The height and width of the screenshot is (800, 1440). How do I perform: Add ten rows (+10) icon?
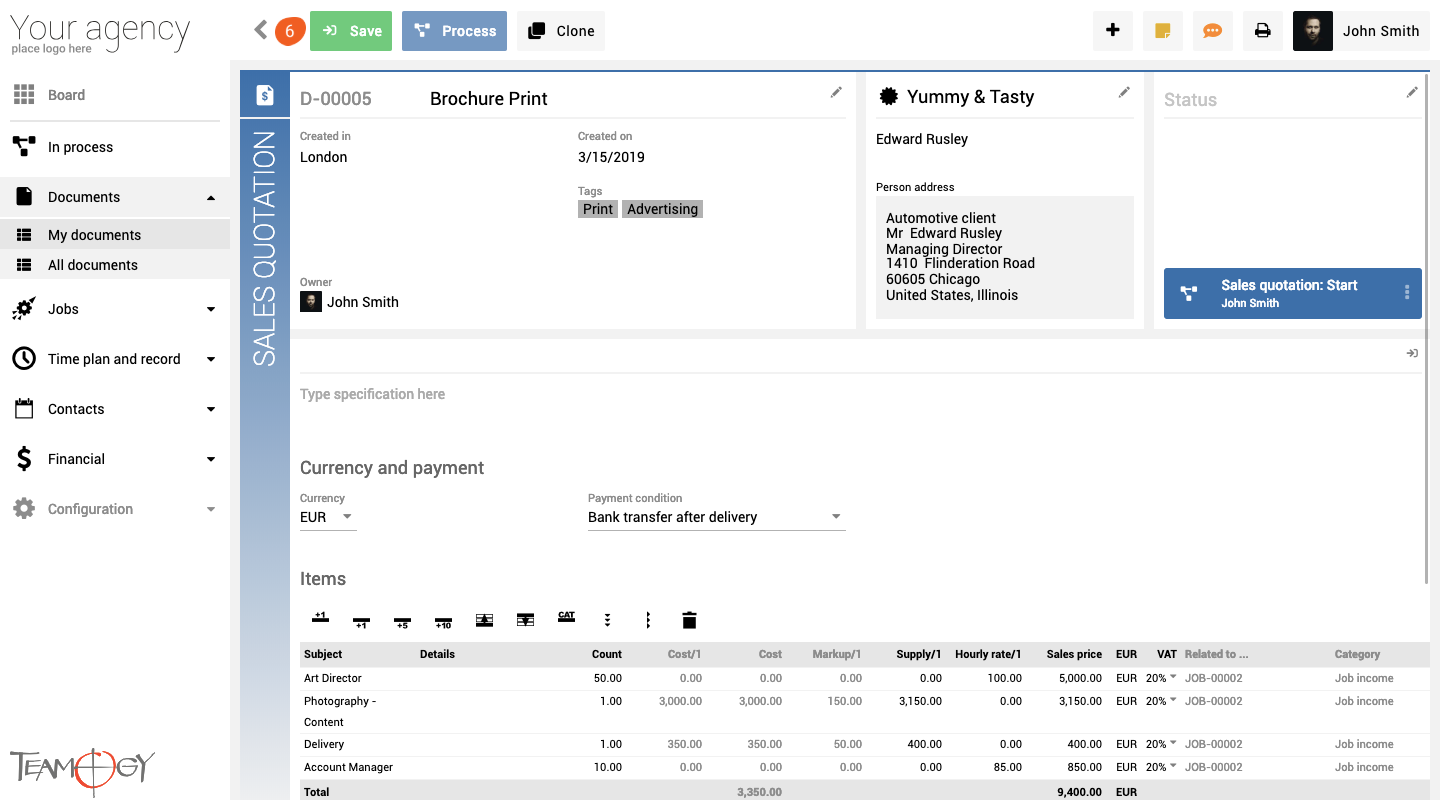point(443,621)
